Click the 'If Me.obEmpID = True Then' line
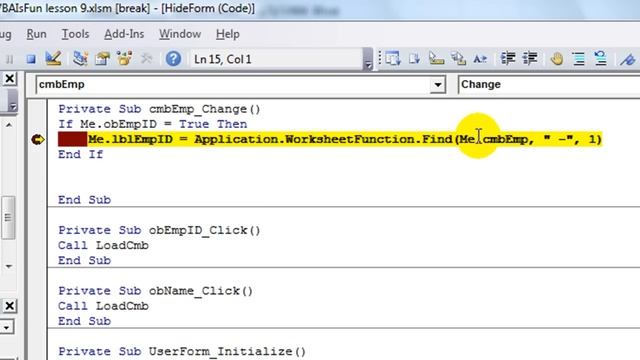The image size is (640, 360). (153, 124)
